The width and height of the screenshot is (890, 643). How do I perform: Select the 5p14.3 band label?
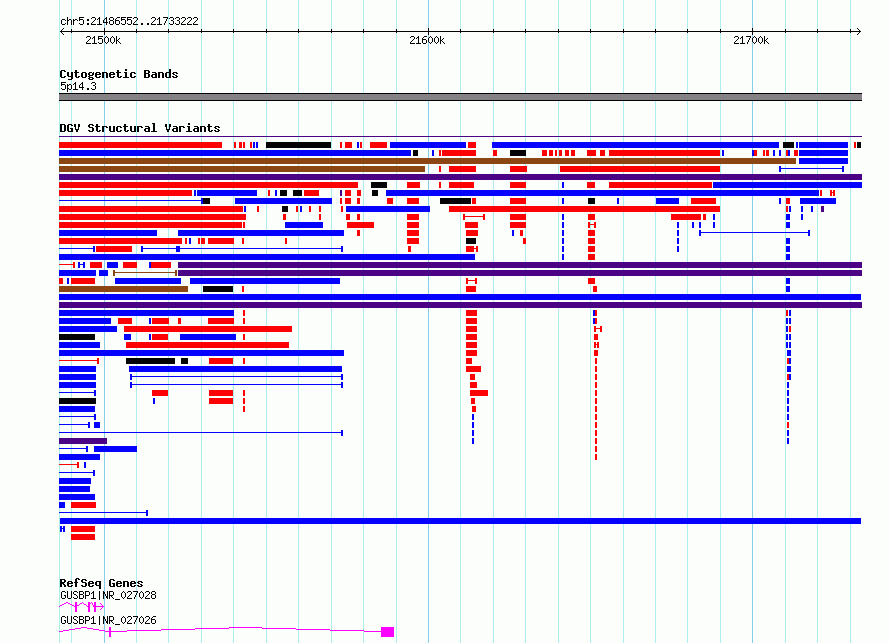point(78,86)
